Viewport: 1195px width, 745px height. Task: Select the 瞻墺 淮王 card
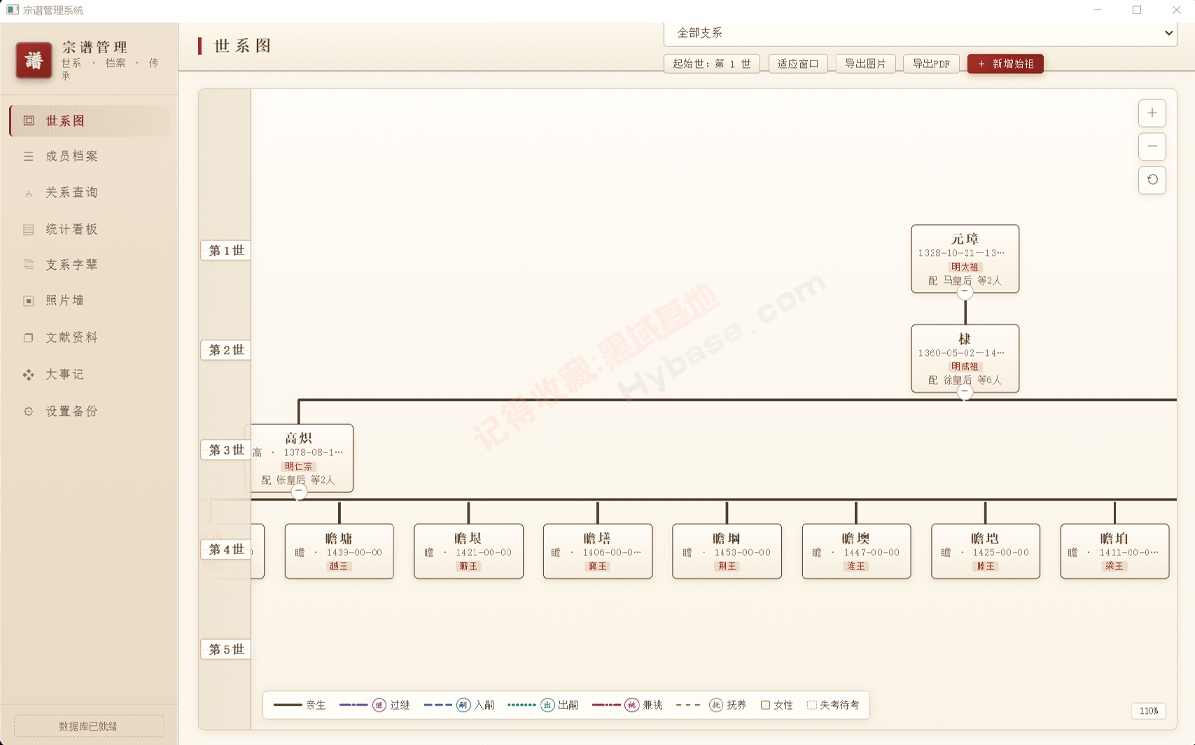856,552
